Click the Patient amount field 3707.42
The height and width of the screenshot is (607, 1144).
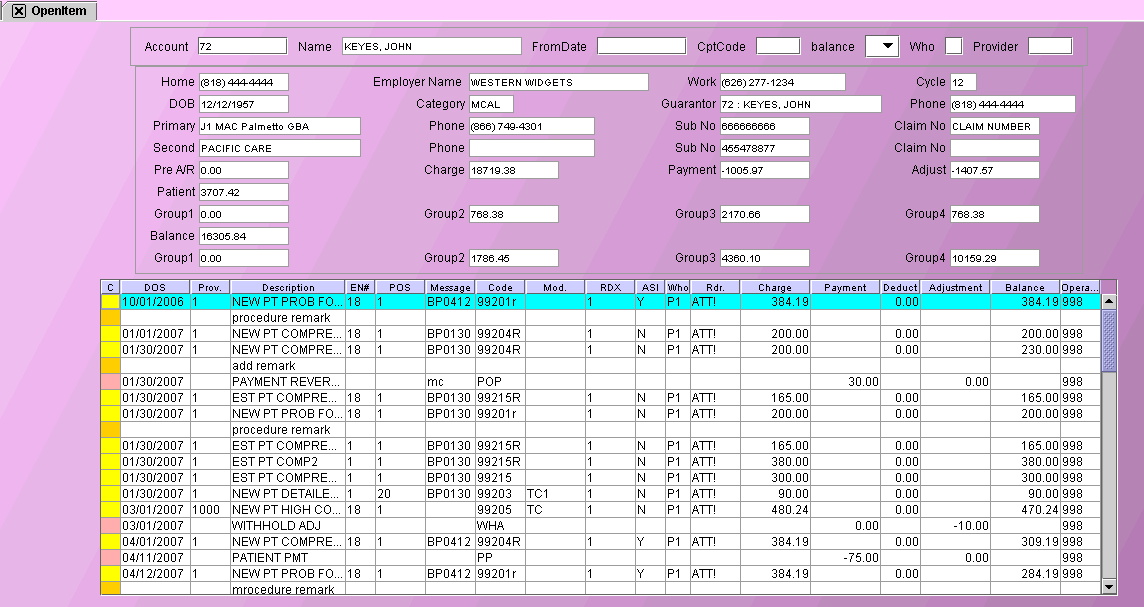(x=244, y=192)
